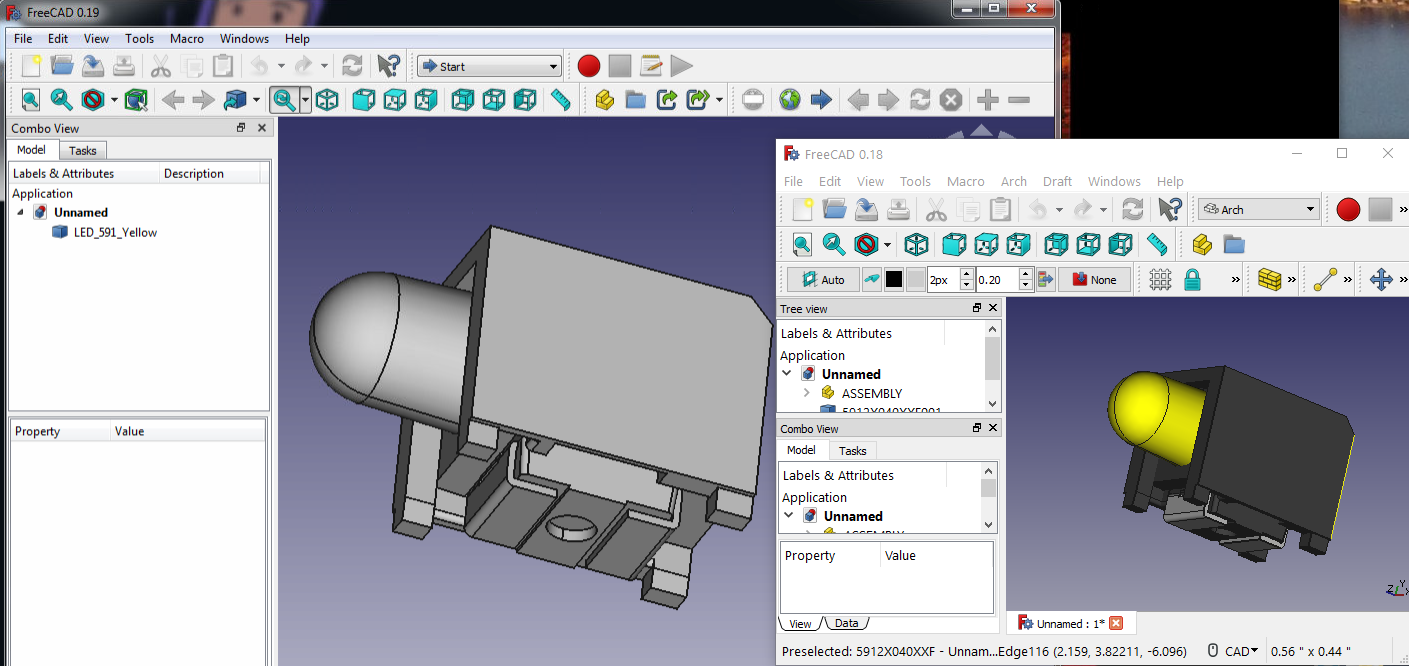Click the black line color swatch
Screen dimensions: 1409x666
(x=893, y=280)
